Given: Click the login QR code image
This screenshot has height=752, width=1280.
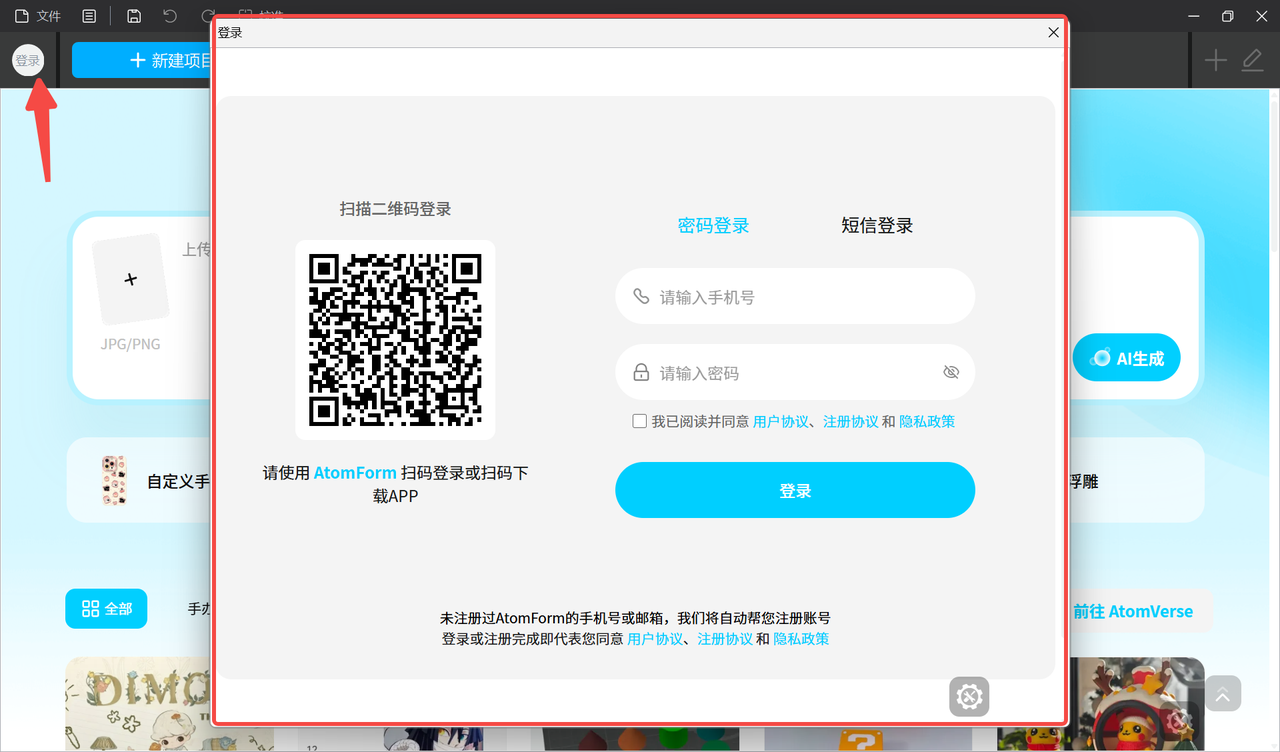Looking at the screenshot, I should (x=395, y=340).
